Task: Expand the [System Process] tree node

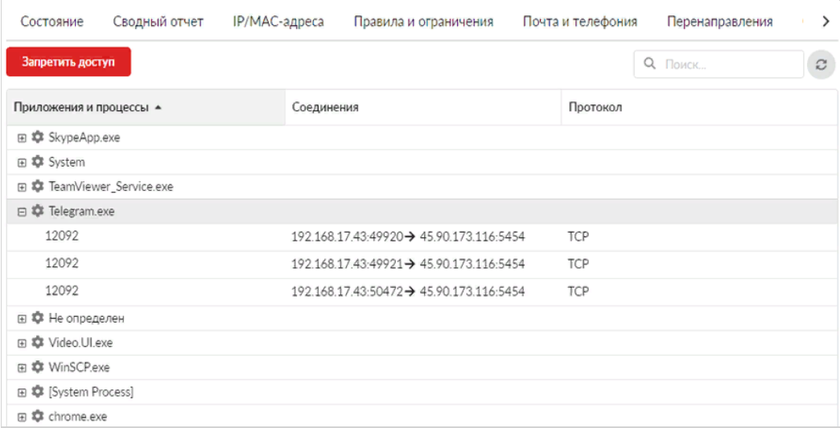Action: 22,391
